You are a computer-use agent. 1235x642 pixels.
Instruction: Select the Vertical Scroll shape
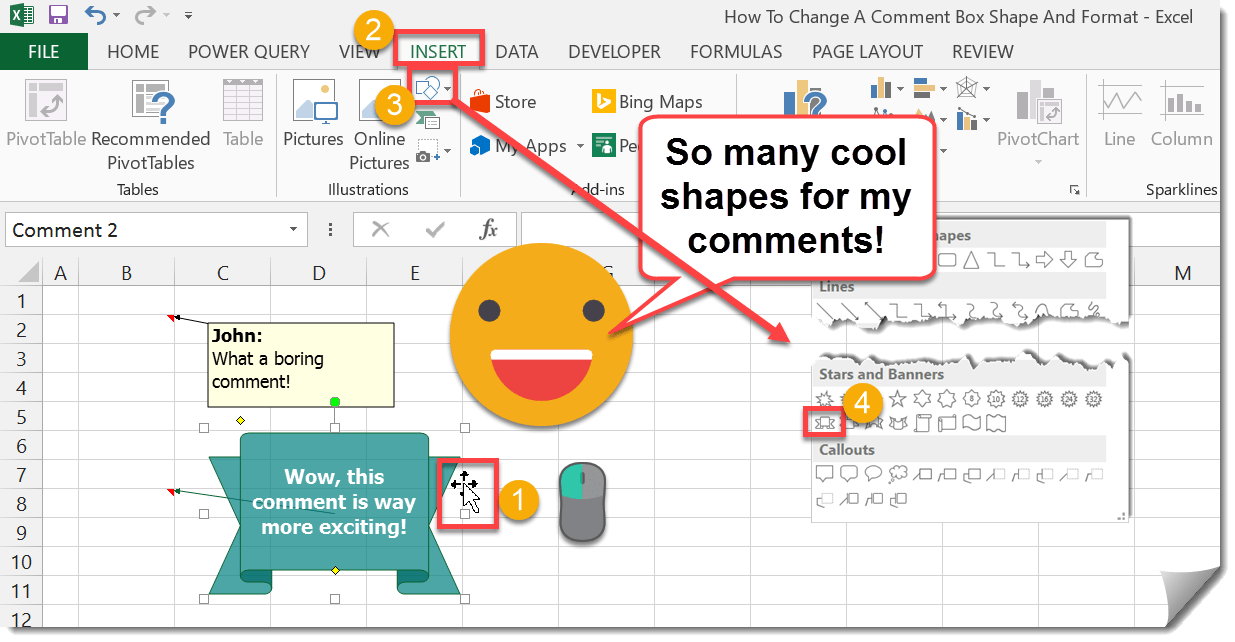[922, 423]
